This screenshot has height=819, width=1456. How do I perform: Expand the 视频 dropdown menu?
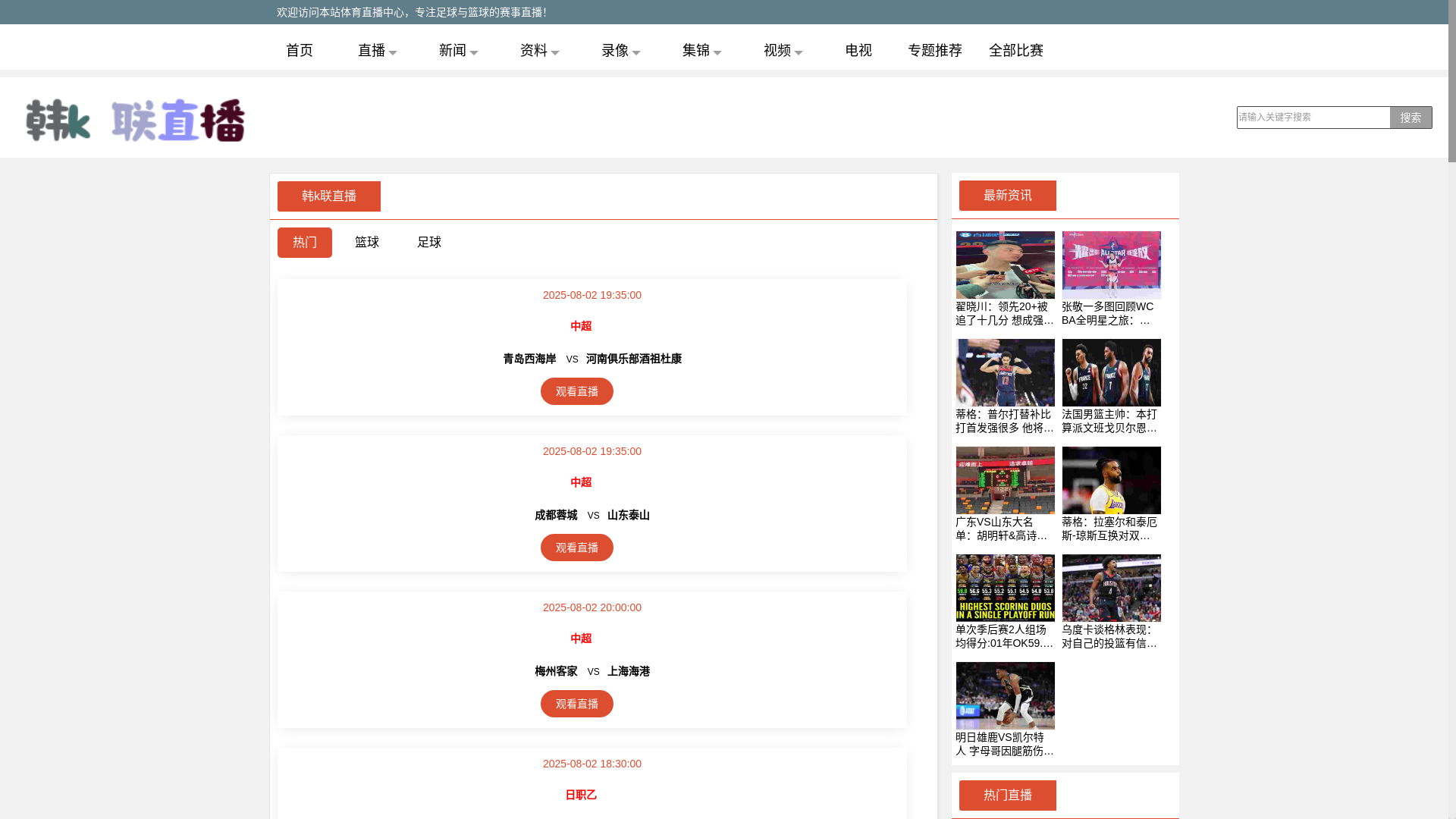[x=783, y=50]
